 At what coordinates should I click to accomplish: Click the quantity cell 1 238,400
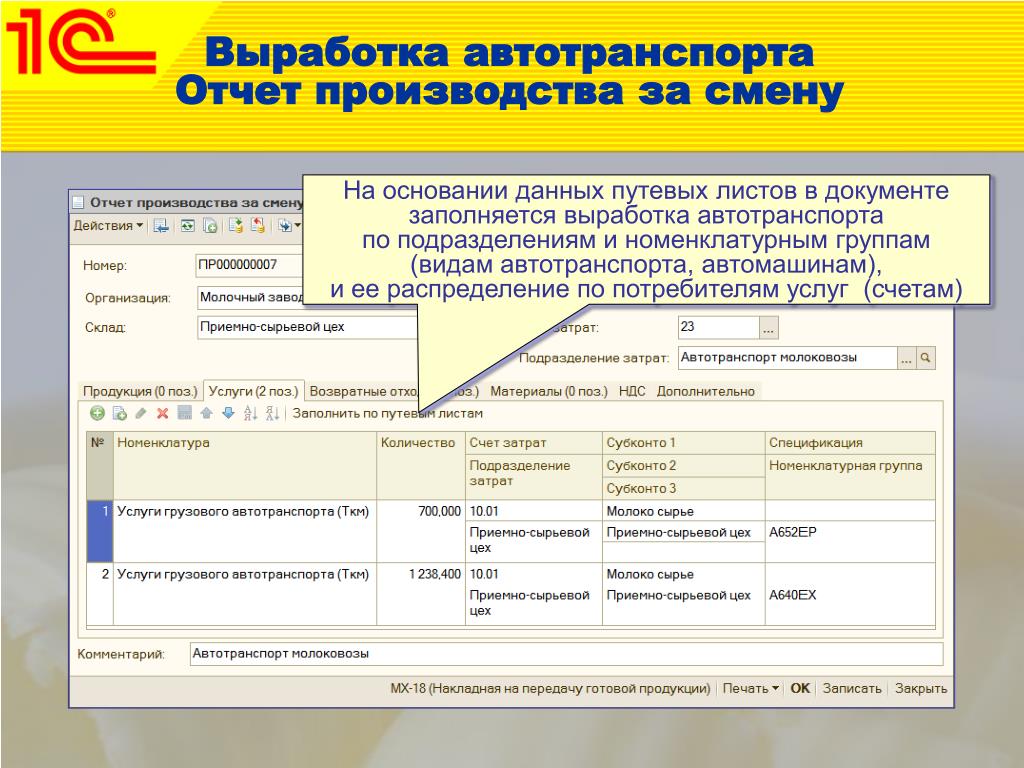(x=421, y=594)
